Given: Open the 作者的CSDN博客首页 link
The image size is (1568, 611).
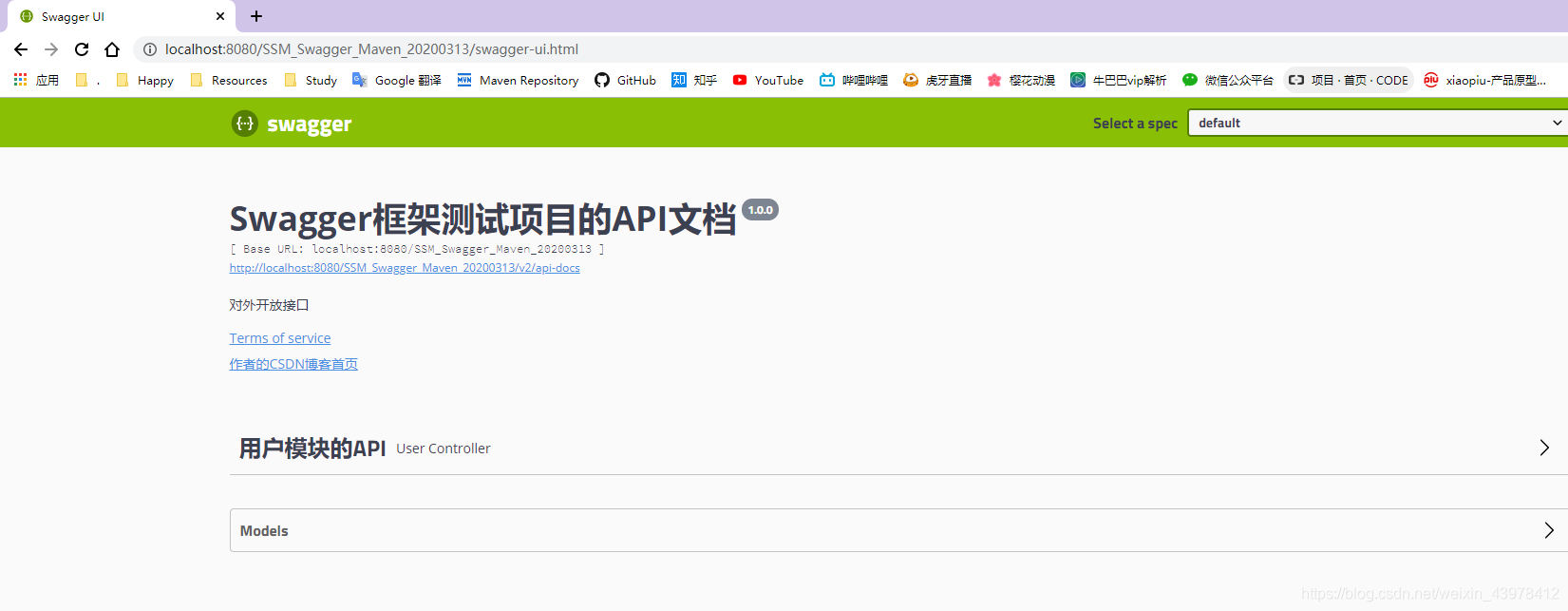Looking at the screenshot, I should pyautogui.click(x=293, y=364).
